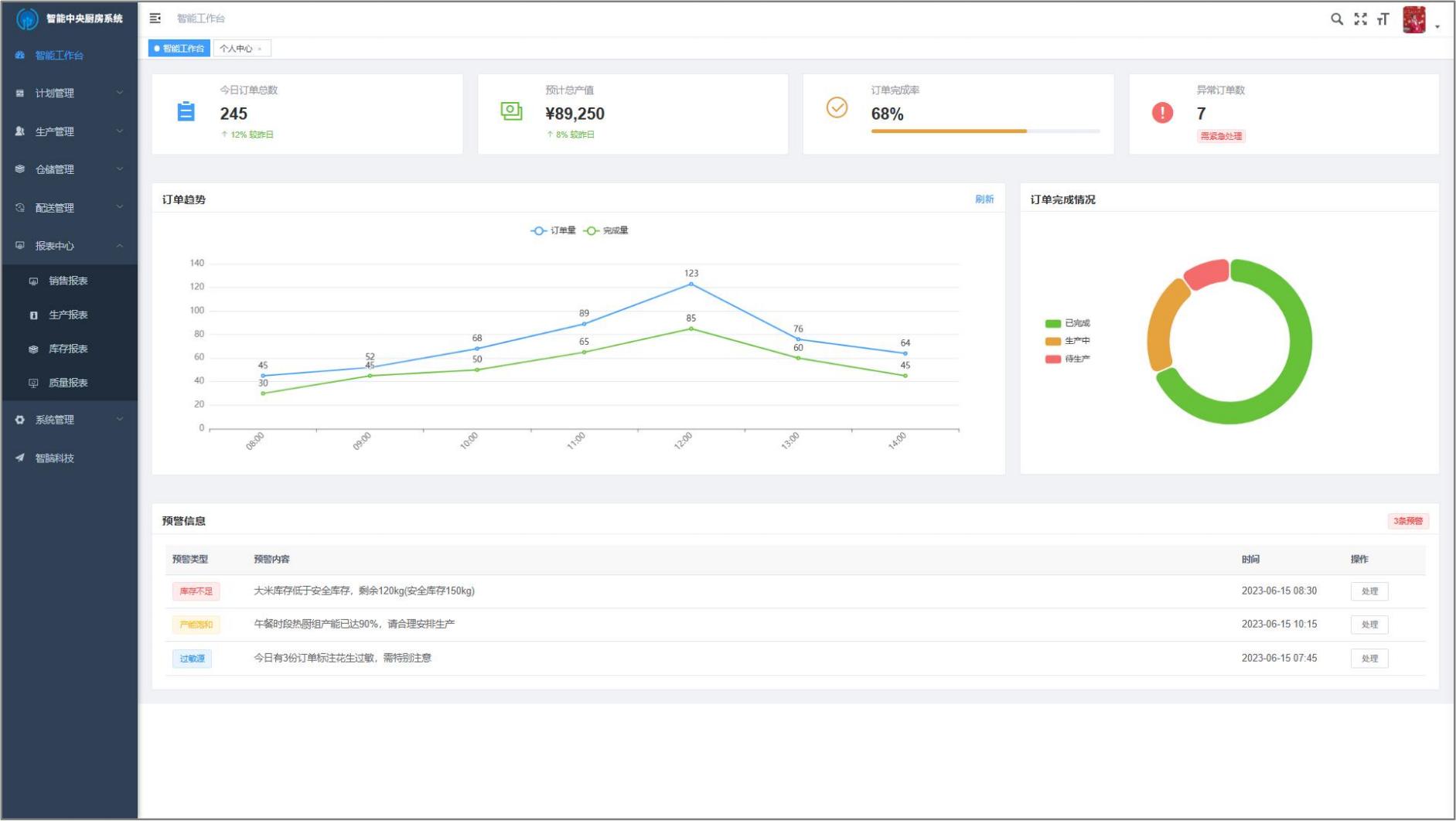Screen dimensions: 1456x821
Task: Click the 123 peak point at 12:00
Action: pos(690,284)
